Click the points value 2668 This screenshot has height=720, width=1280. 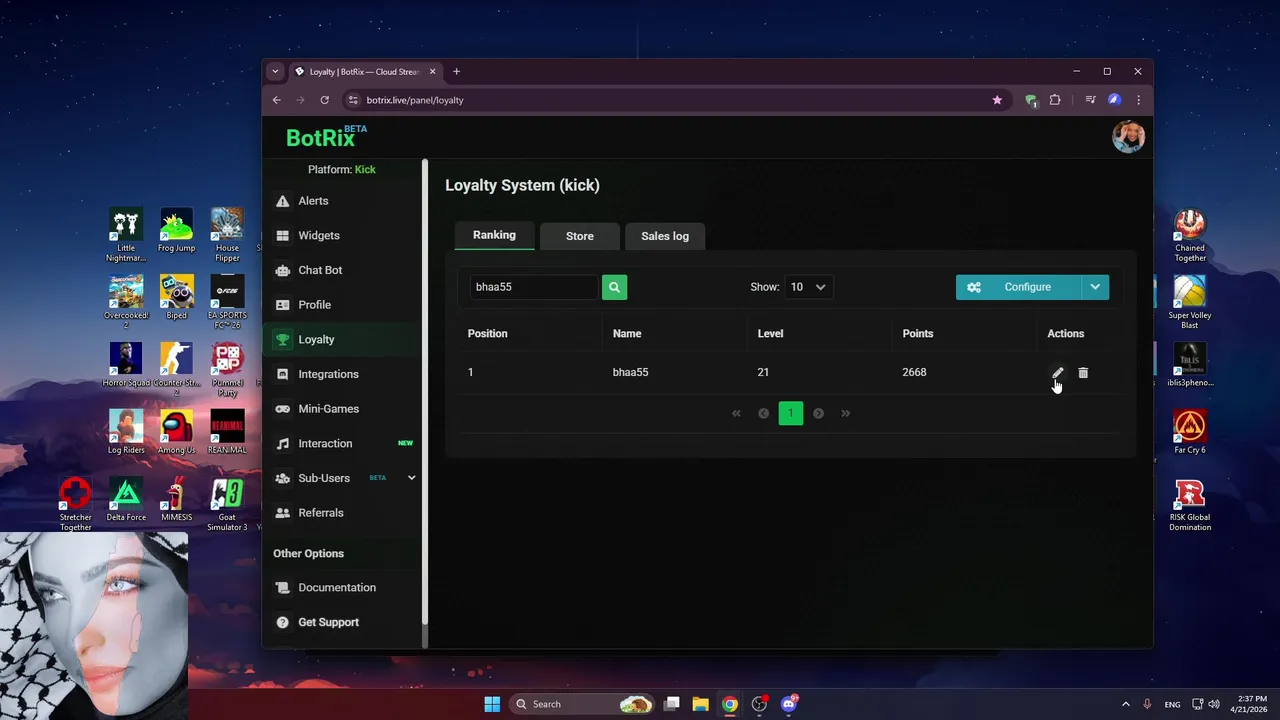914,372
